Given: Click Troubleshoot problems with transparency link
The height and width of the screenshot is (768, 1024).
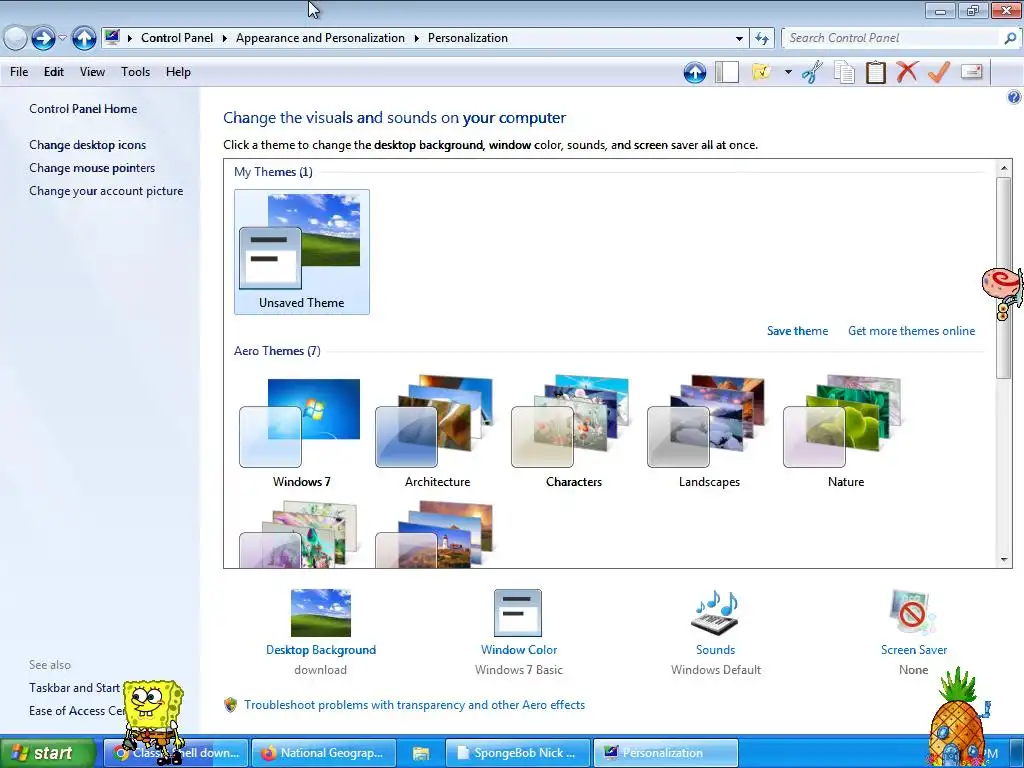Looking at the screenshot, I should tap(414, 705).
